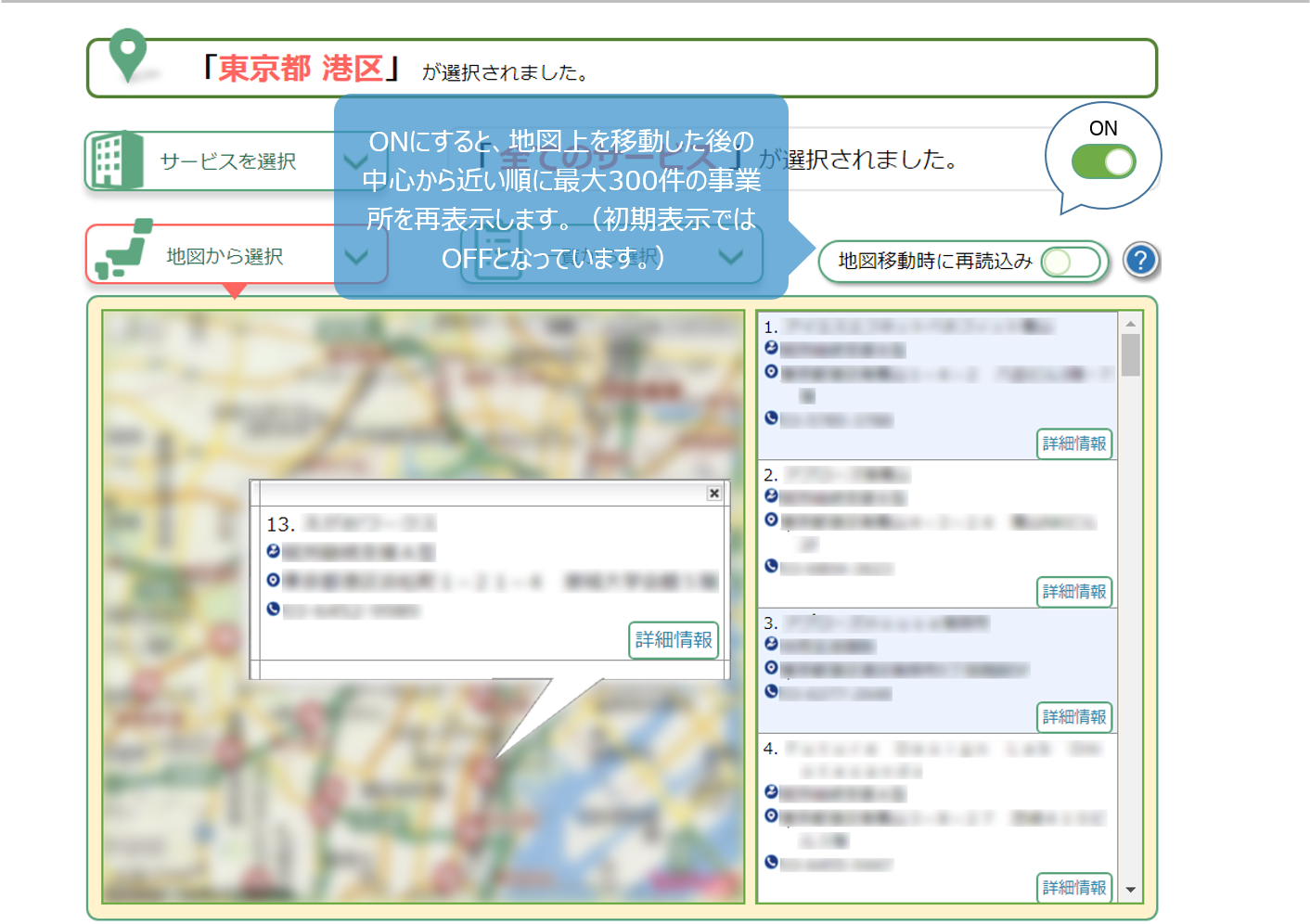Close the map info popup for item 13
The image size is (1310, 924).
tap(713, 494)
